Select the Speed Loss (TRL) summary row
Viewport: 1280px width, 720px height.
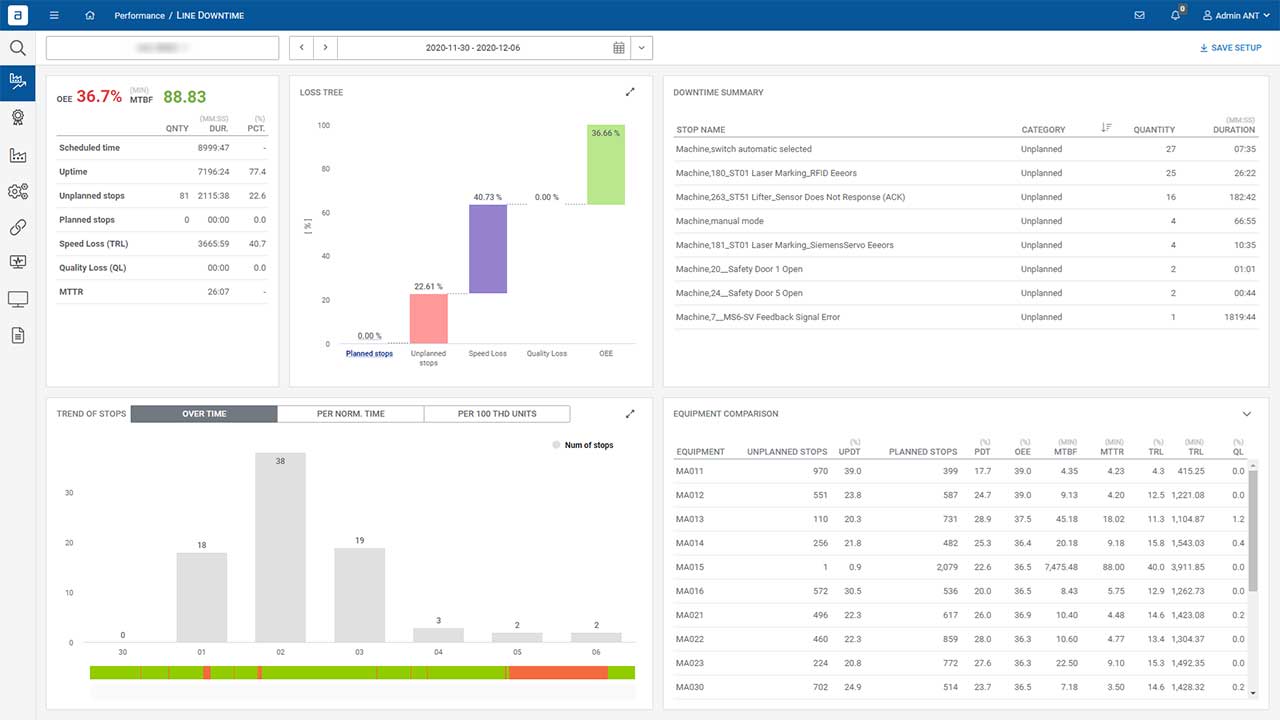pos(162,244)
